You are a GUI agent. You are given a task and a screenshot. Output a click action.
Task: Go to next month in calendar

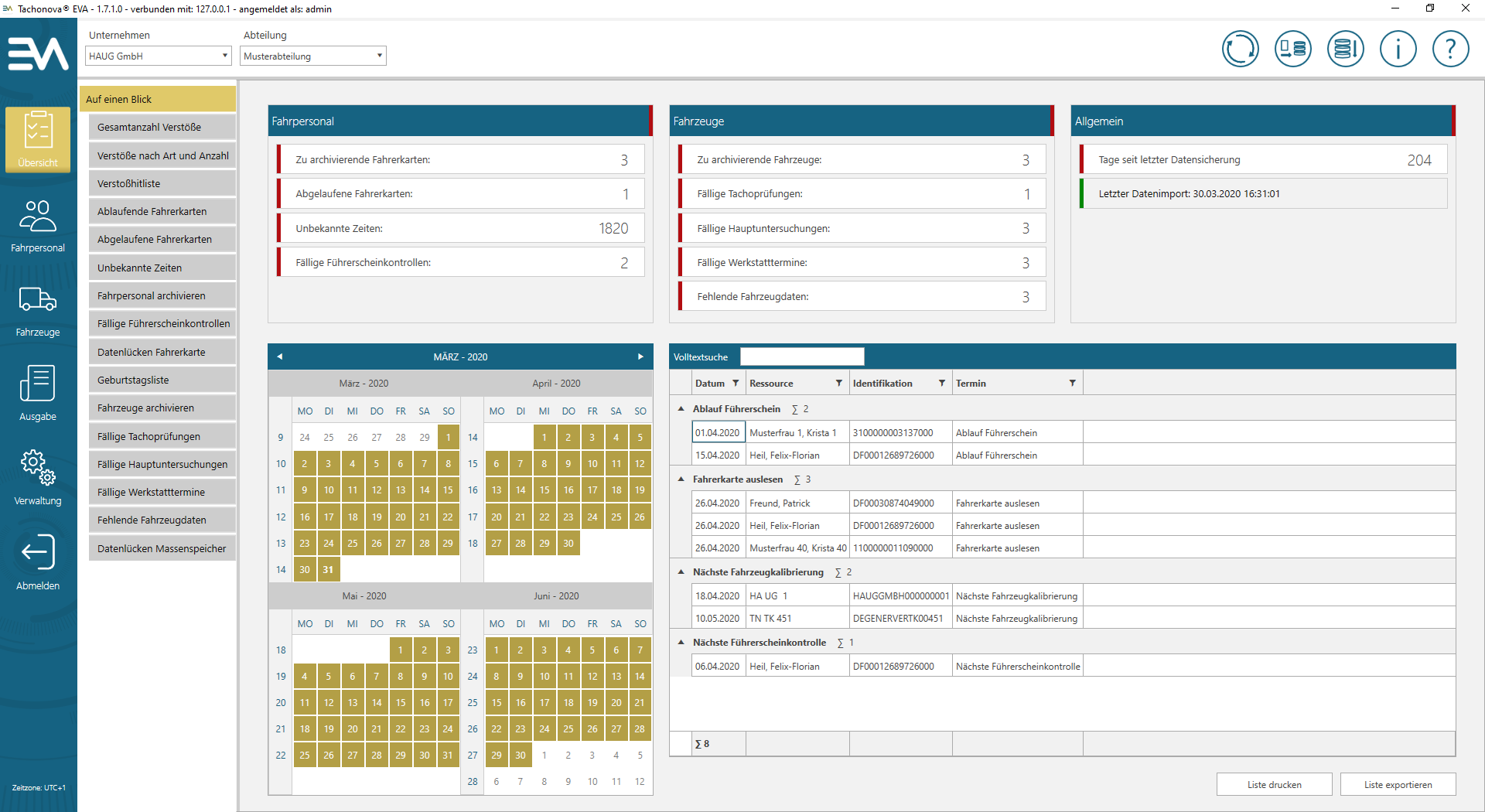point(640,357)
